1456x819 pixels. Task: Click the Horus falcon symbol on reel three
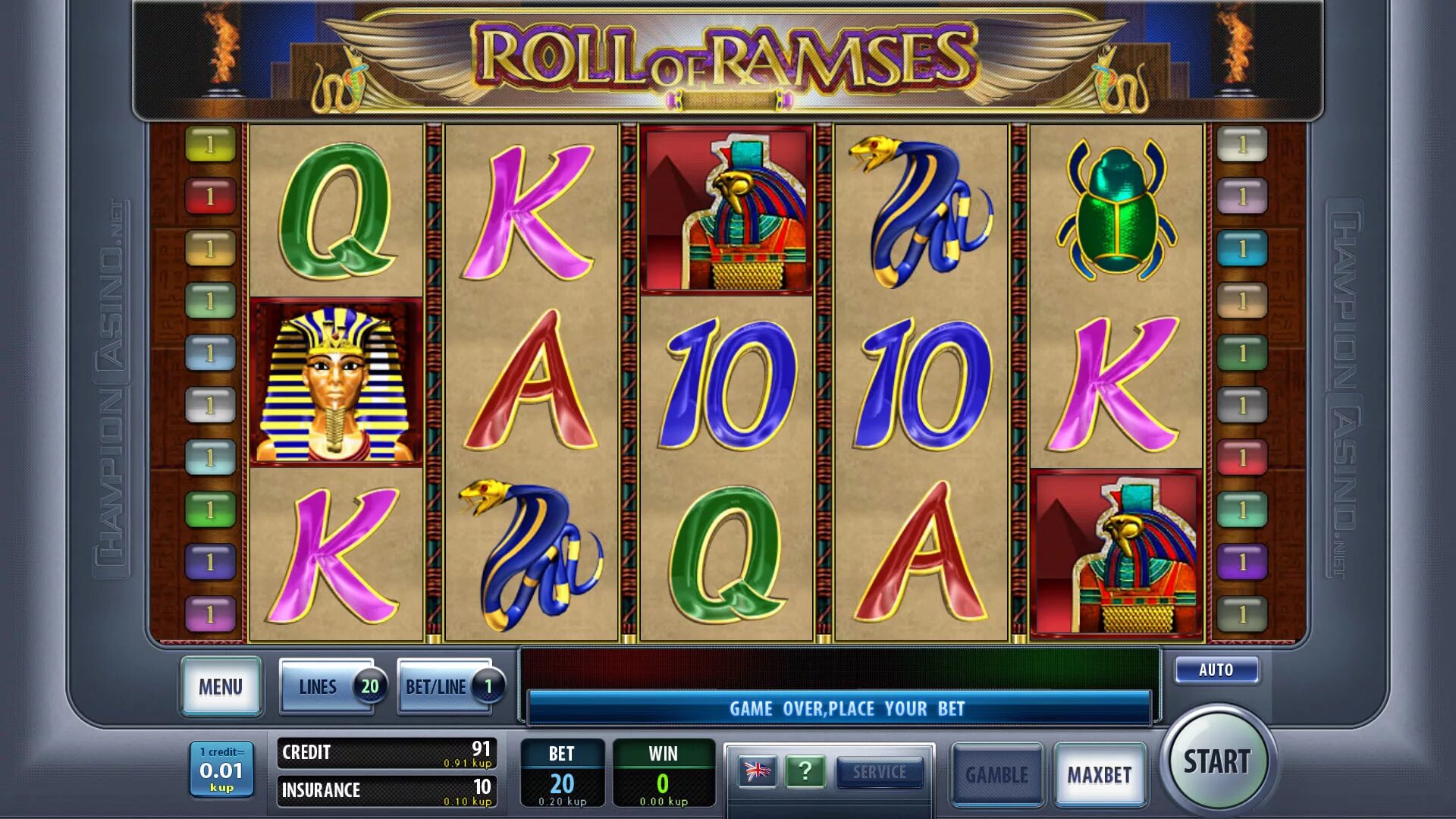pyautogui.click(x=726, y=210)
